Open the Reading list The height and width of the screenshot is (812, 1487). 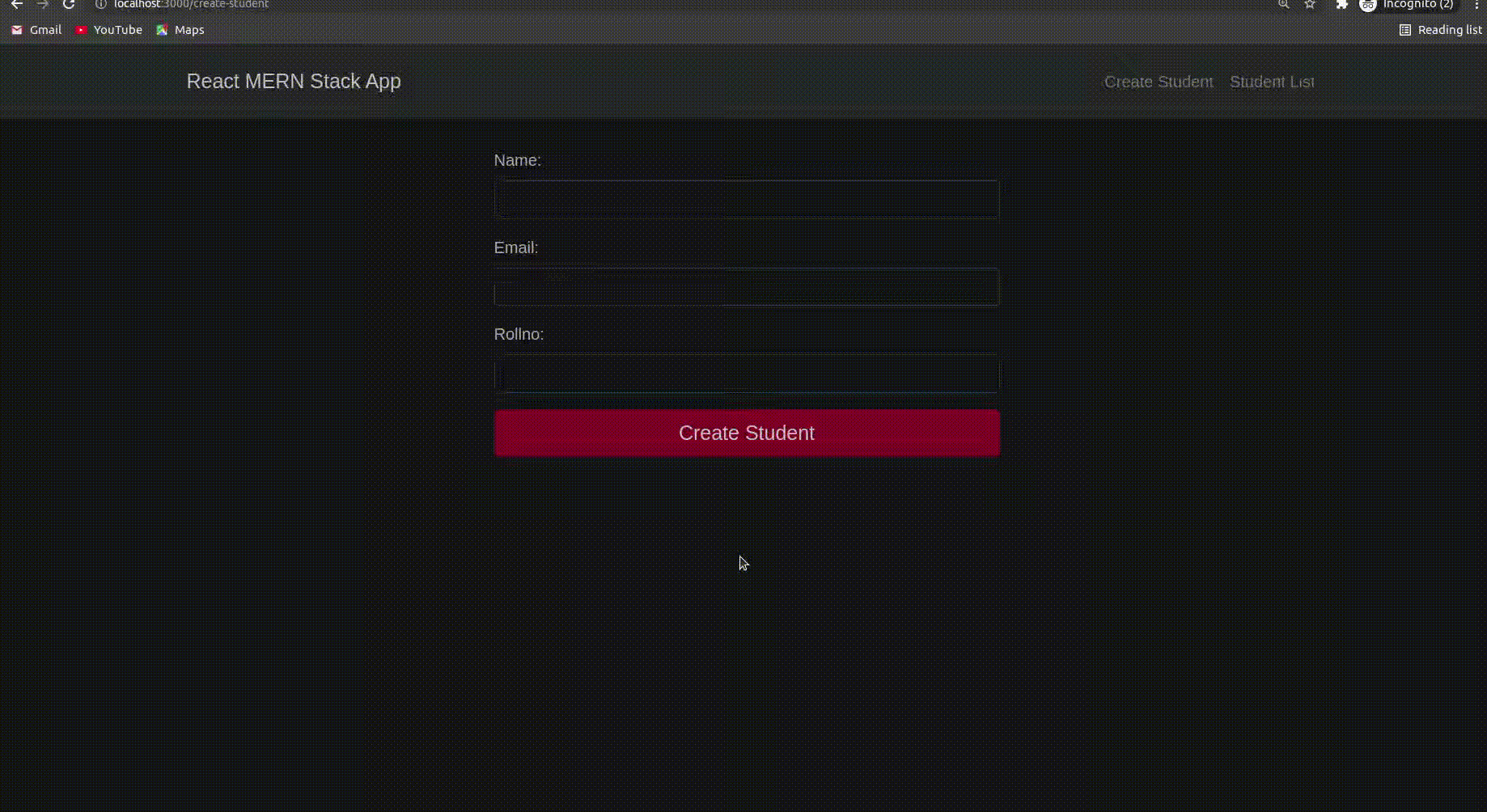(x=1440, y=30)
